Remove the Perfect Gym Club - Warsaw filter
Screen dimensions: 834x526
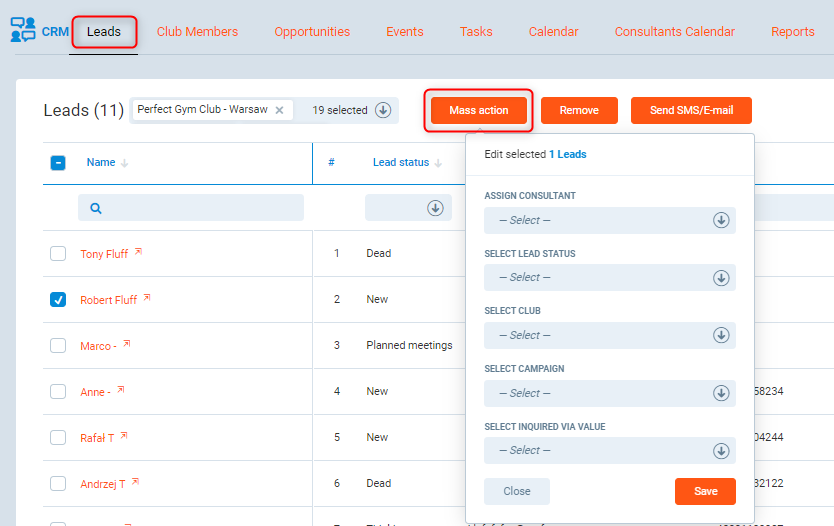(279, 111)
